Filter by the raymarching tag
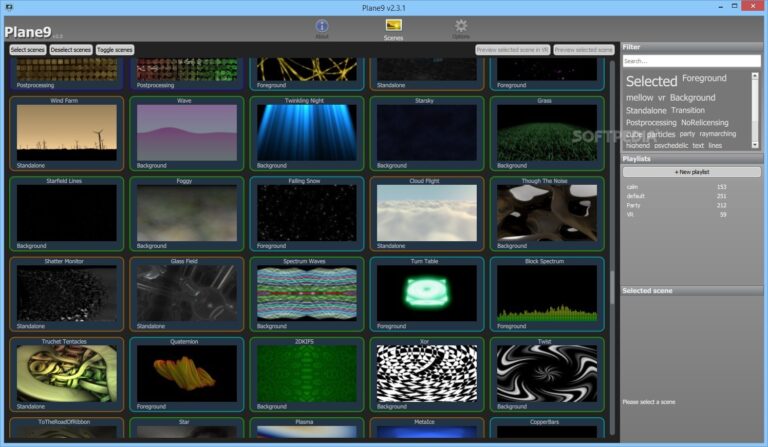 click(718, 134)
